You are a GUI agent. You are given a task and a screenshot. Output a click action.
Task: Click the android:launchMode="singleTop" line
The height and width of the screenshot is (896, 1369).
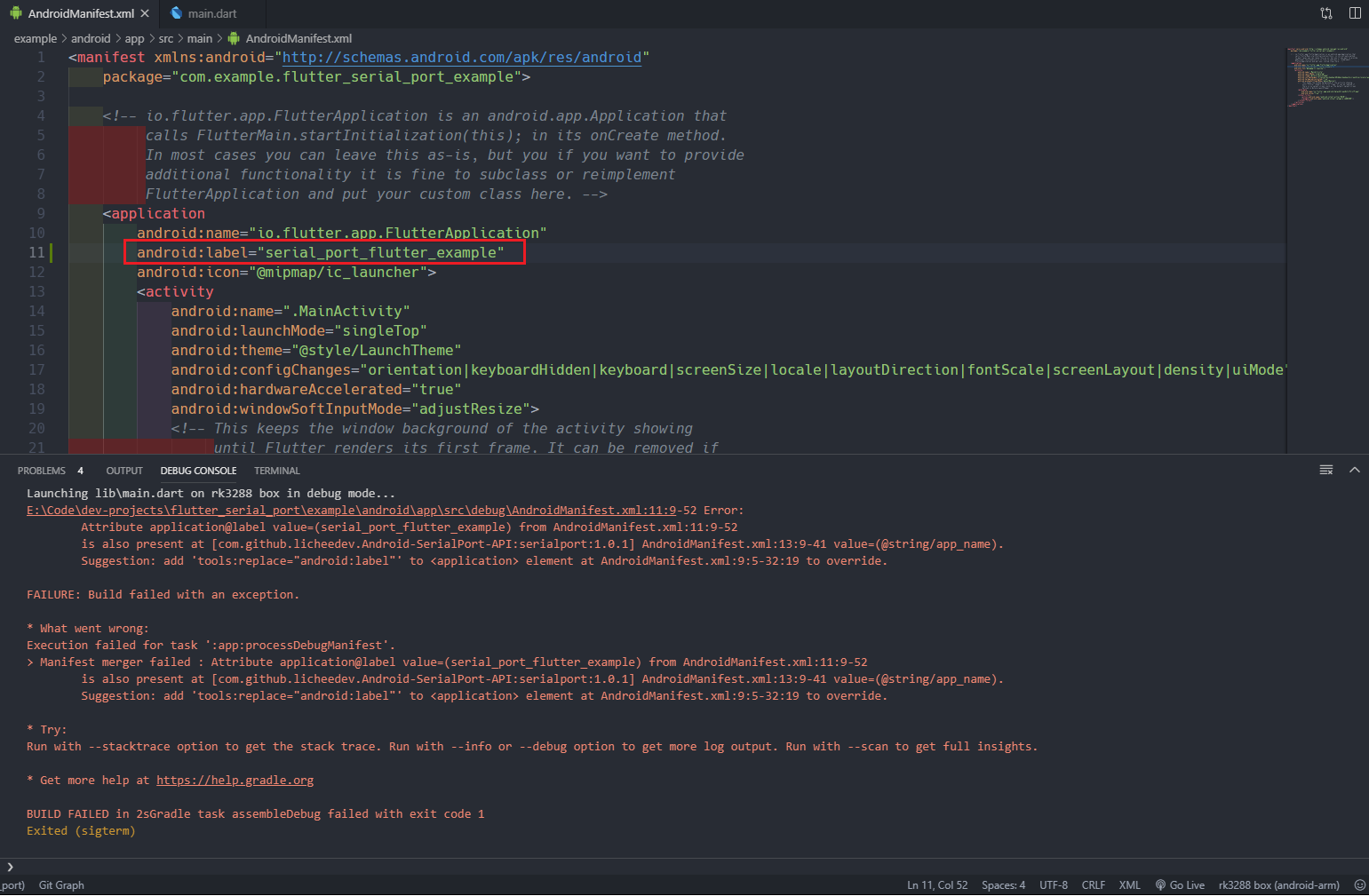pyautogui.click(x=299, y=331)
